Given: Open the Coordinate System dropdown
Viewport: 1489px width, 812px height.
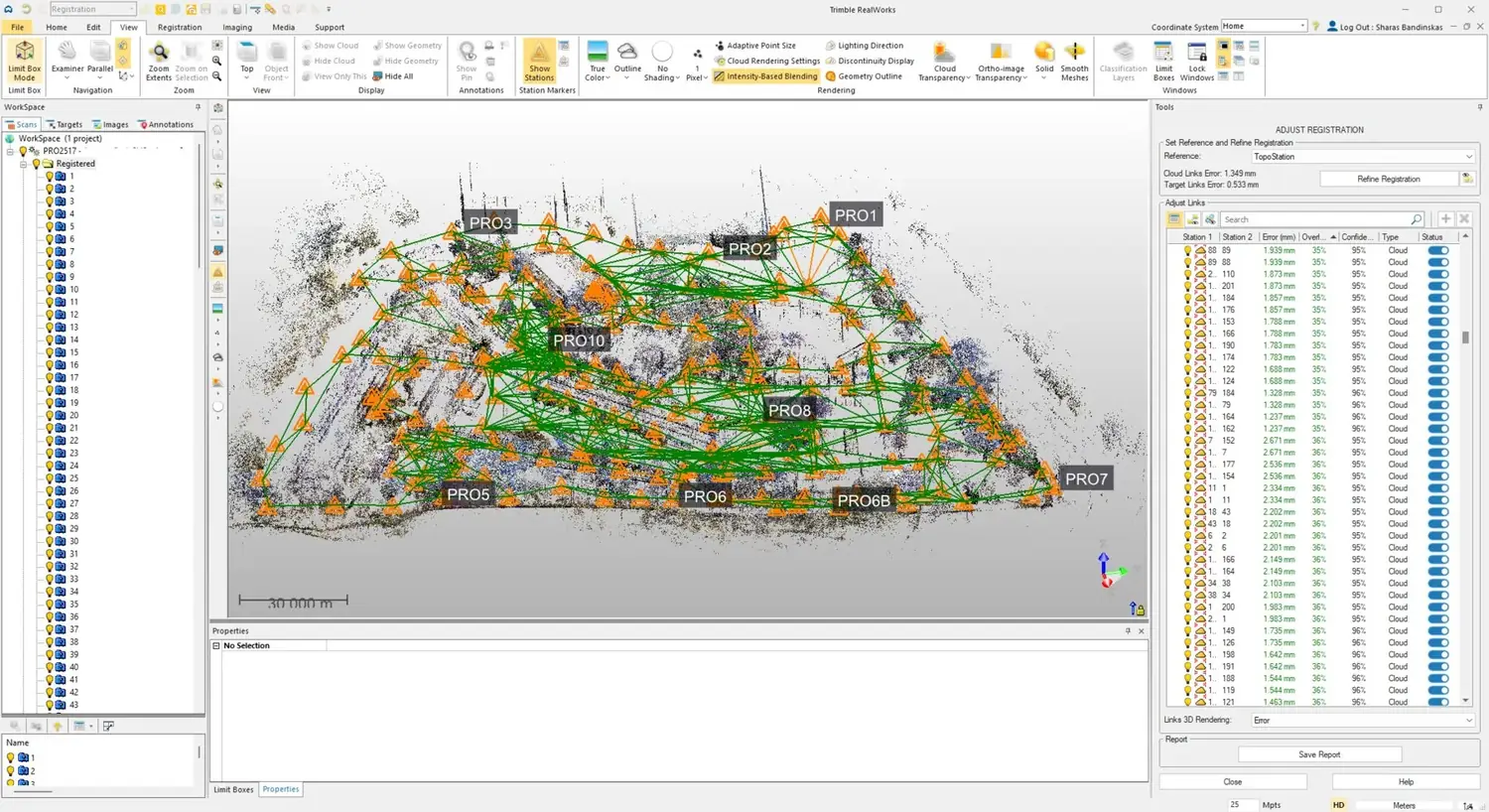Looking at the screenshot, I should [1264, 26].
